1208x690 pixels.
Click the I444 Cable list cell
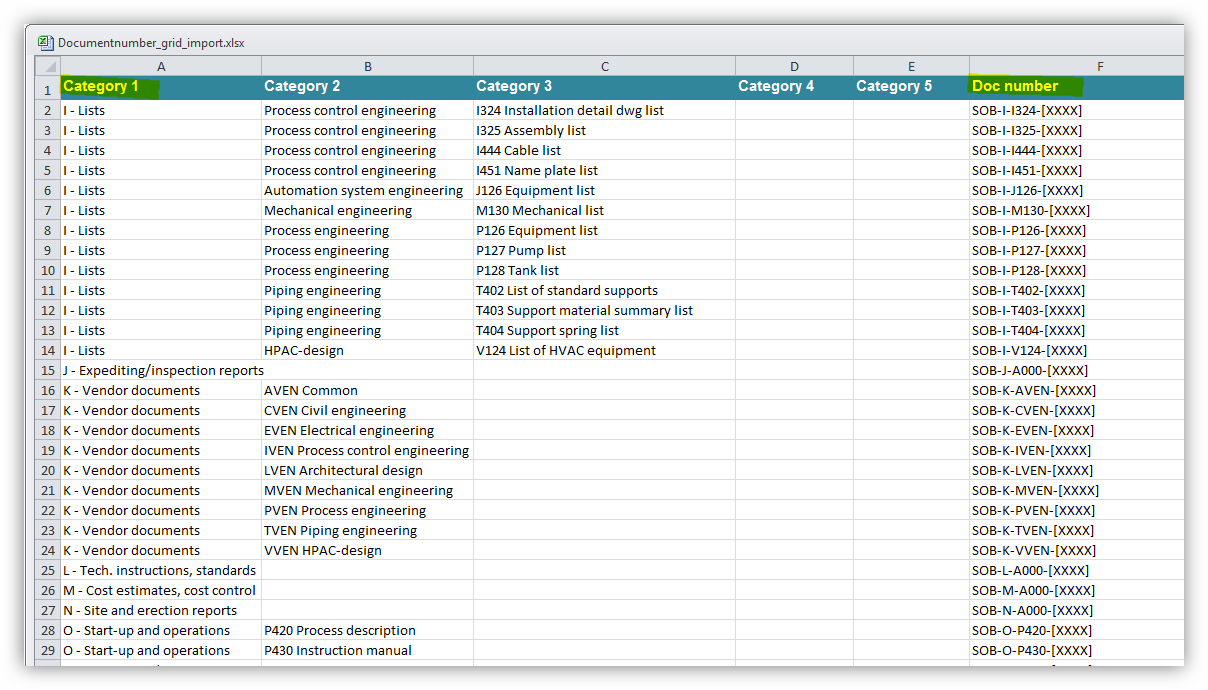tap(604, 150)
